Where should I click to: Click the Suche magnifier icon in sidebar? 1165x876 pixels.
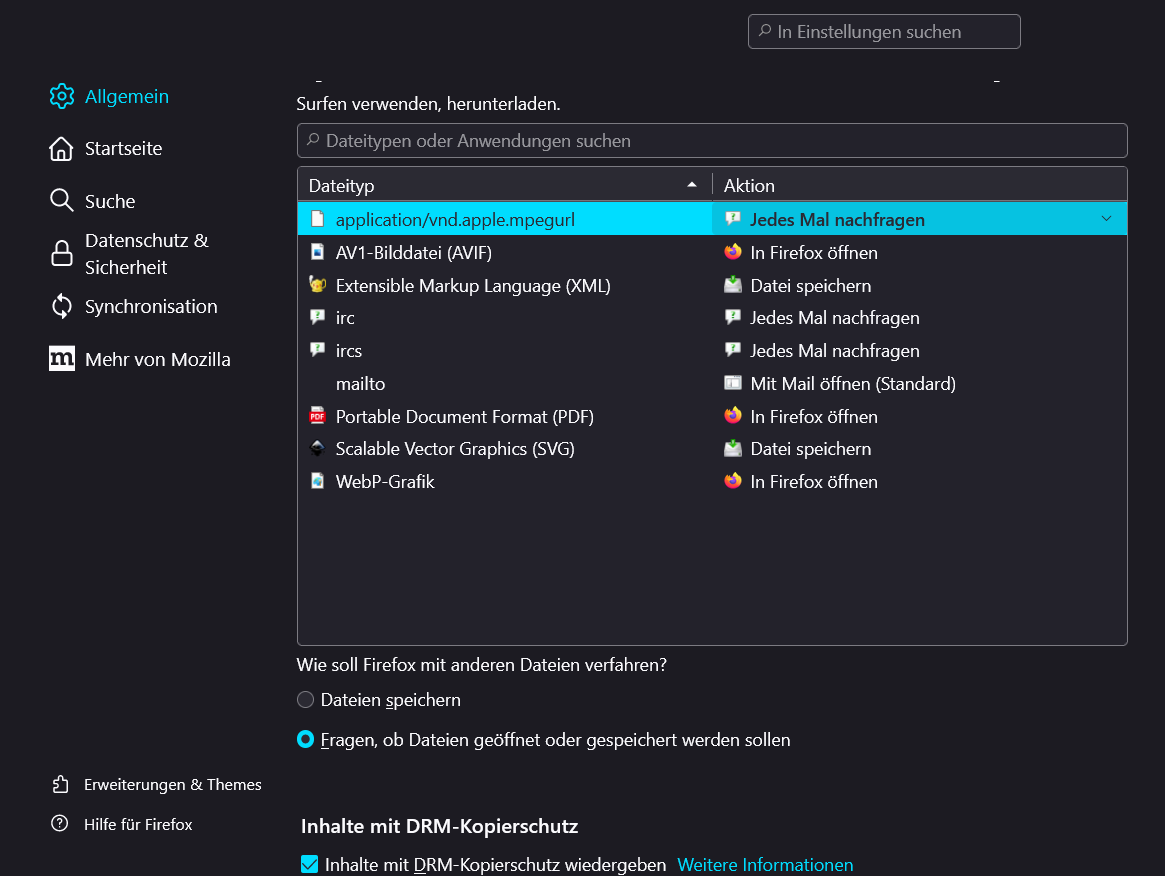pyautogui.click(x=62, y=201)
